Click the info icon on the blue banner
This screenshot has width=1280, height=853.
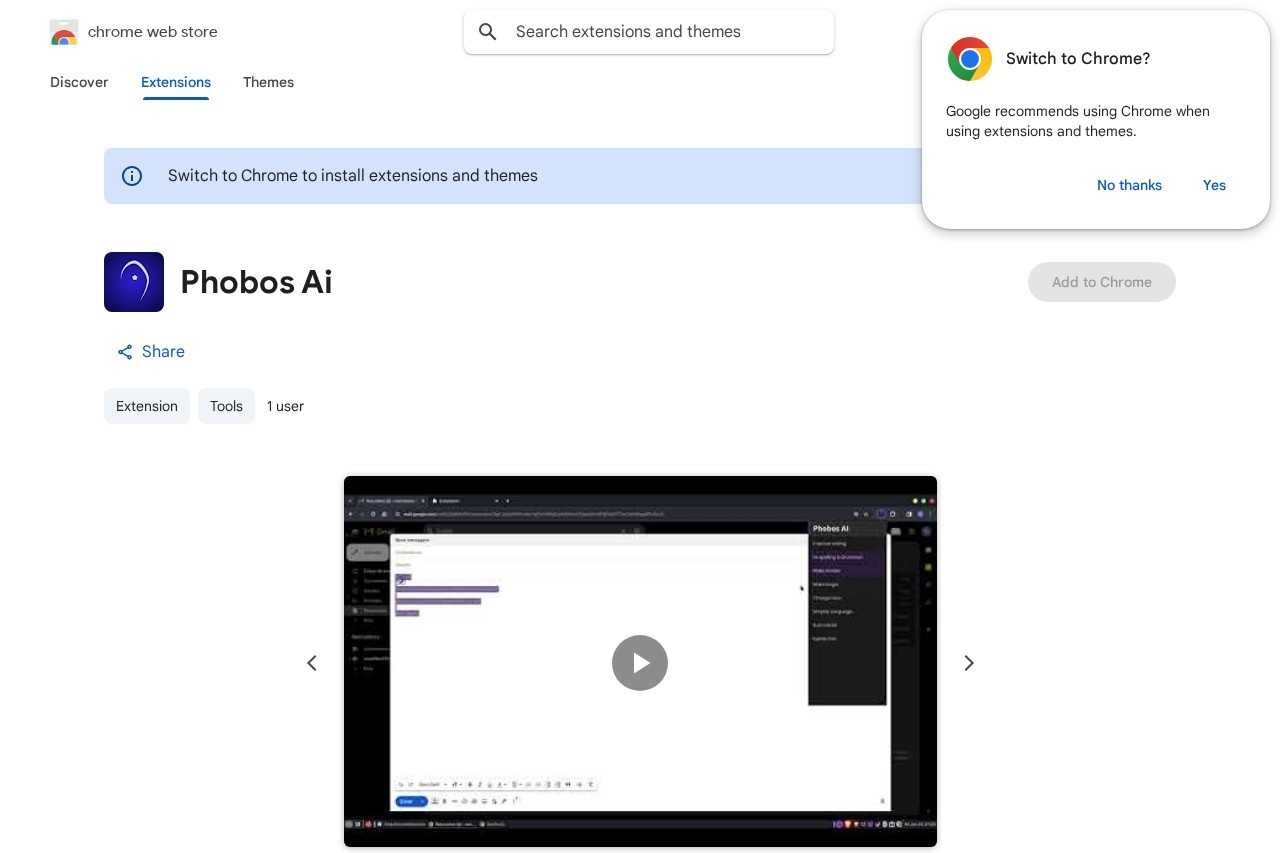coord(132,176)
